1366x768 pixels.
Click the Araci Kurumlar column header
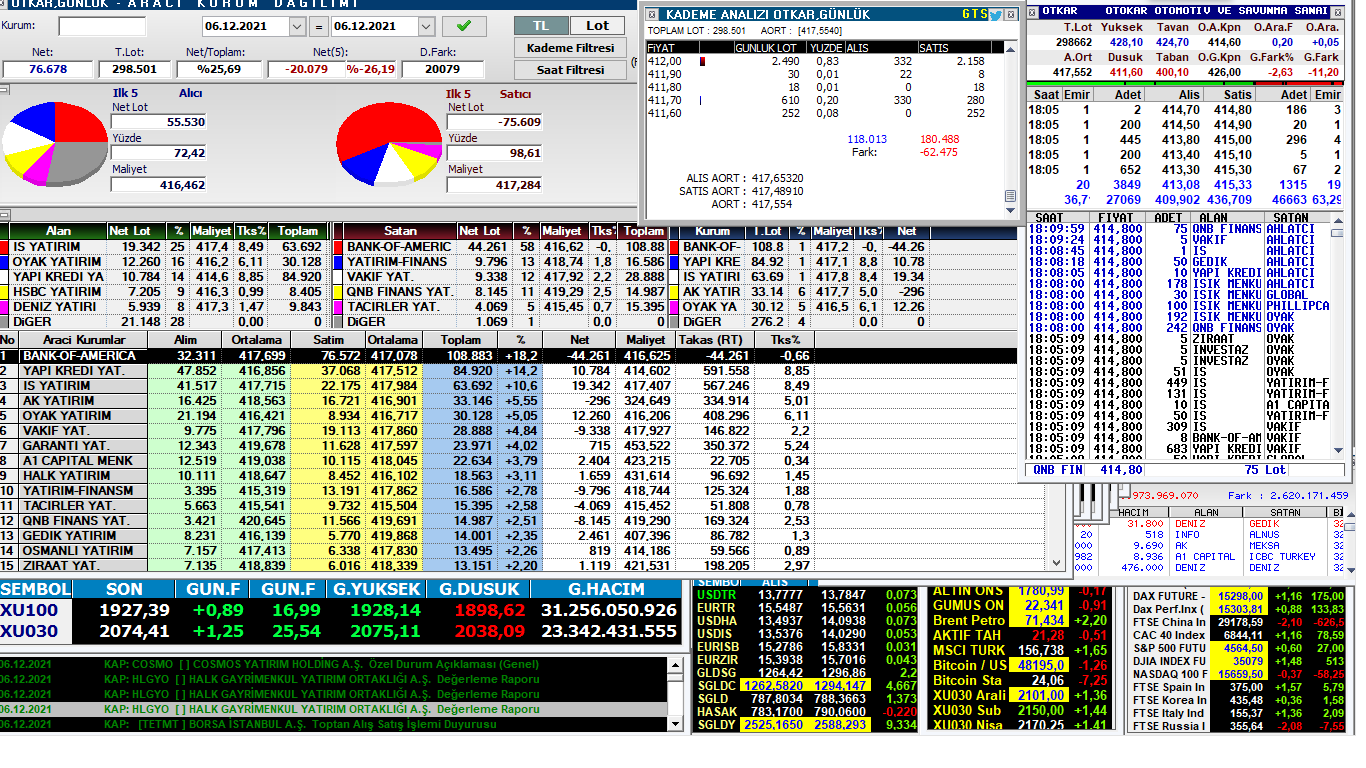(82, 340)
